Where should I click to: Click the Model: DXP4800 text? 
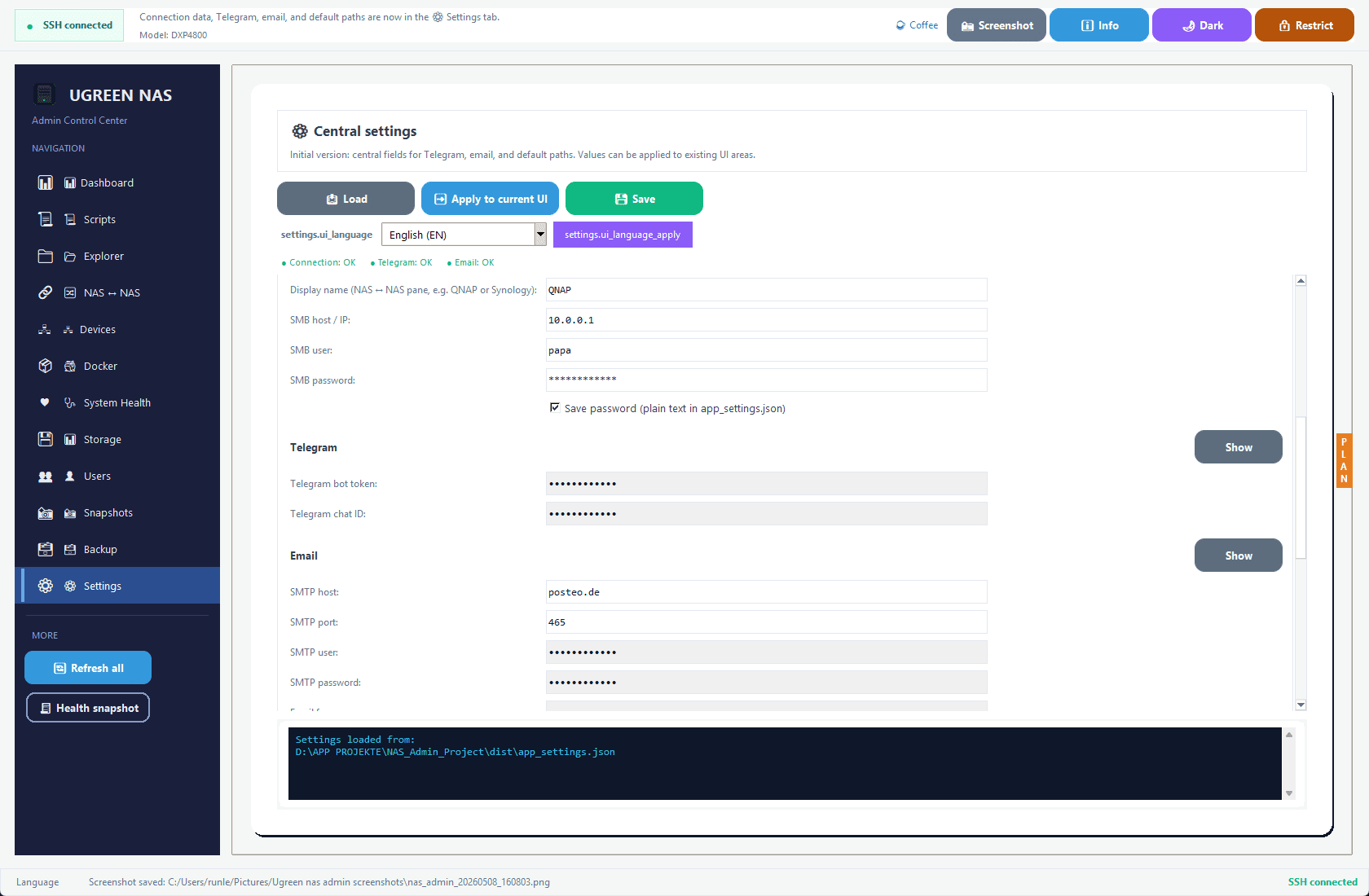(x=174, y=35)
